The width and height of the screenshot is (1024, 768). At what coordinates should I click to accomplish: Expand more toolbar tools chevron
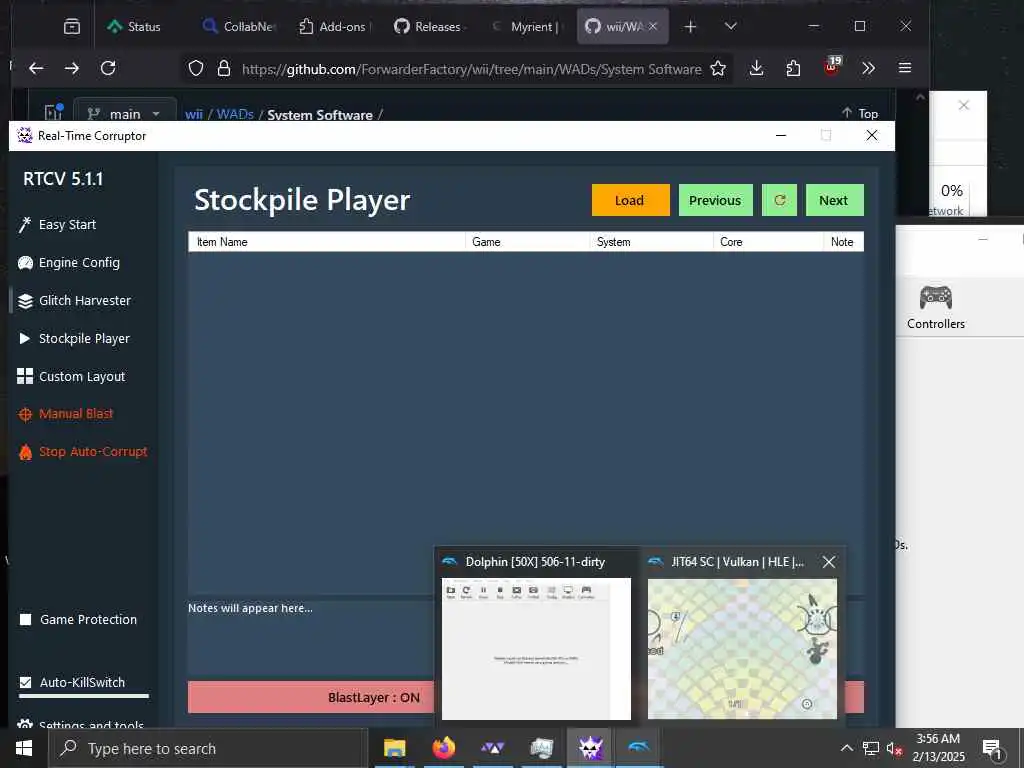pyautogui.click(x=869, y=68)
